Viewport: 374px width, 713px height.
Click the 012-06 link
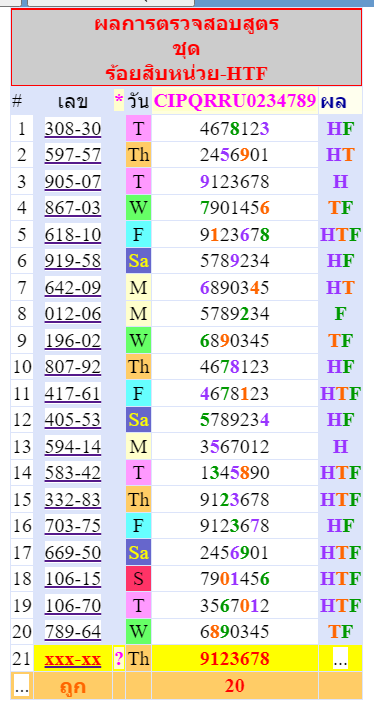pos(73,314)
